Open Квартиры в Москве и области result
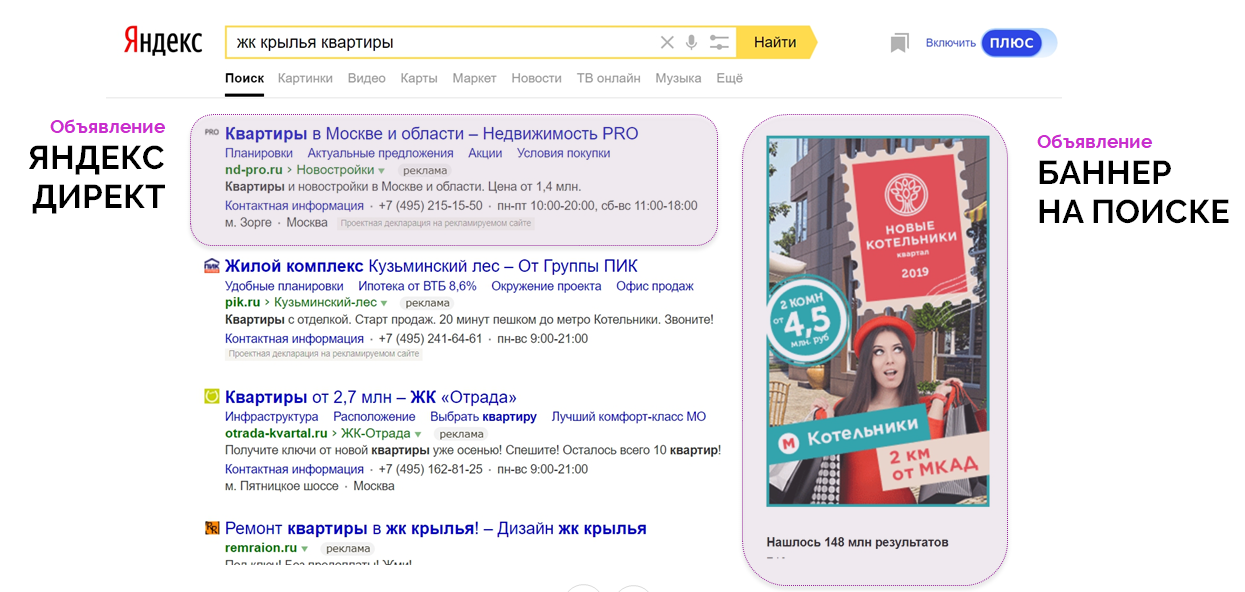 pyautogui.click(x=431, y=134)
